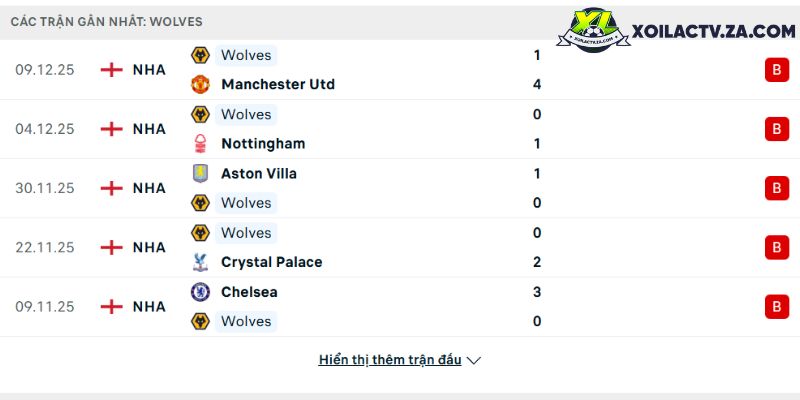
Task: Click Wolves crest in 09.12.25 match
Action: tap(200, 55)
